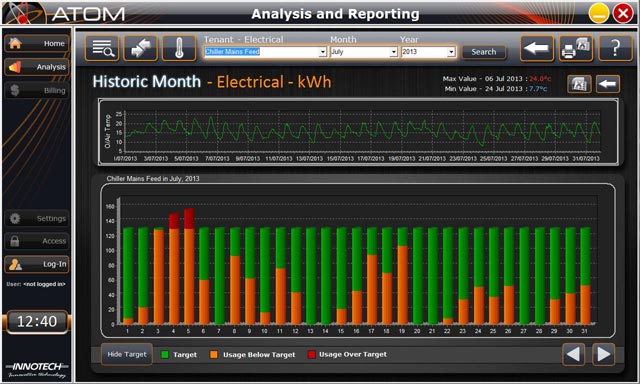Click the Search button

click(484, 52)
